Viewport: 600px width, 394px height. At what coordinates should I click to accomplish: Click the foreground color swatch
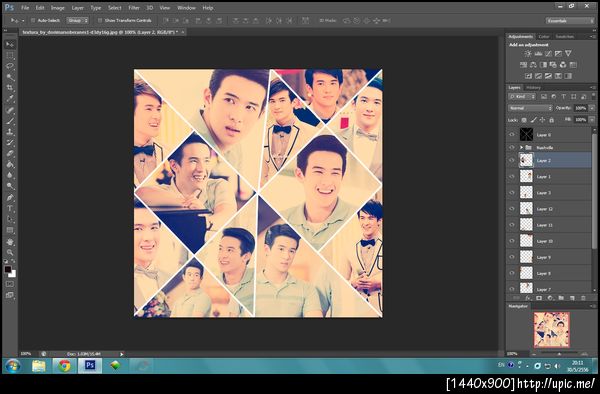7,270
